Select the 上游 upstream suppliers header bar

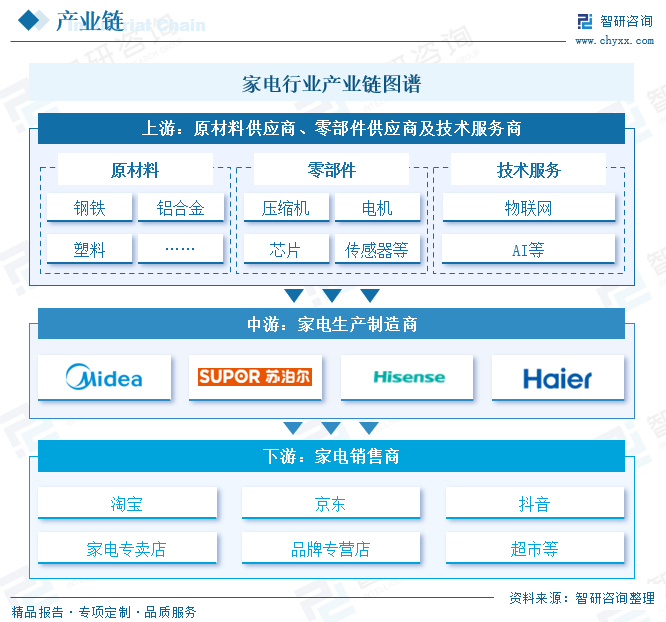[x=331, y=128]
